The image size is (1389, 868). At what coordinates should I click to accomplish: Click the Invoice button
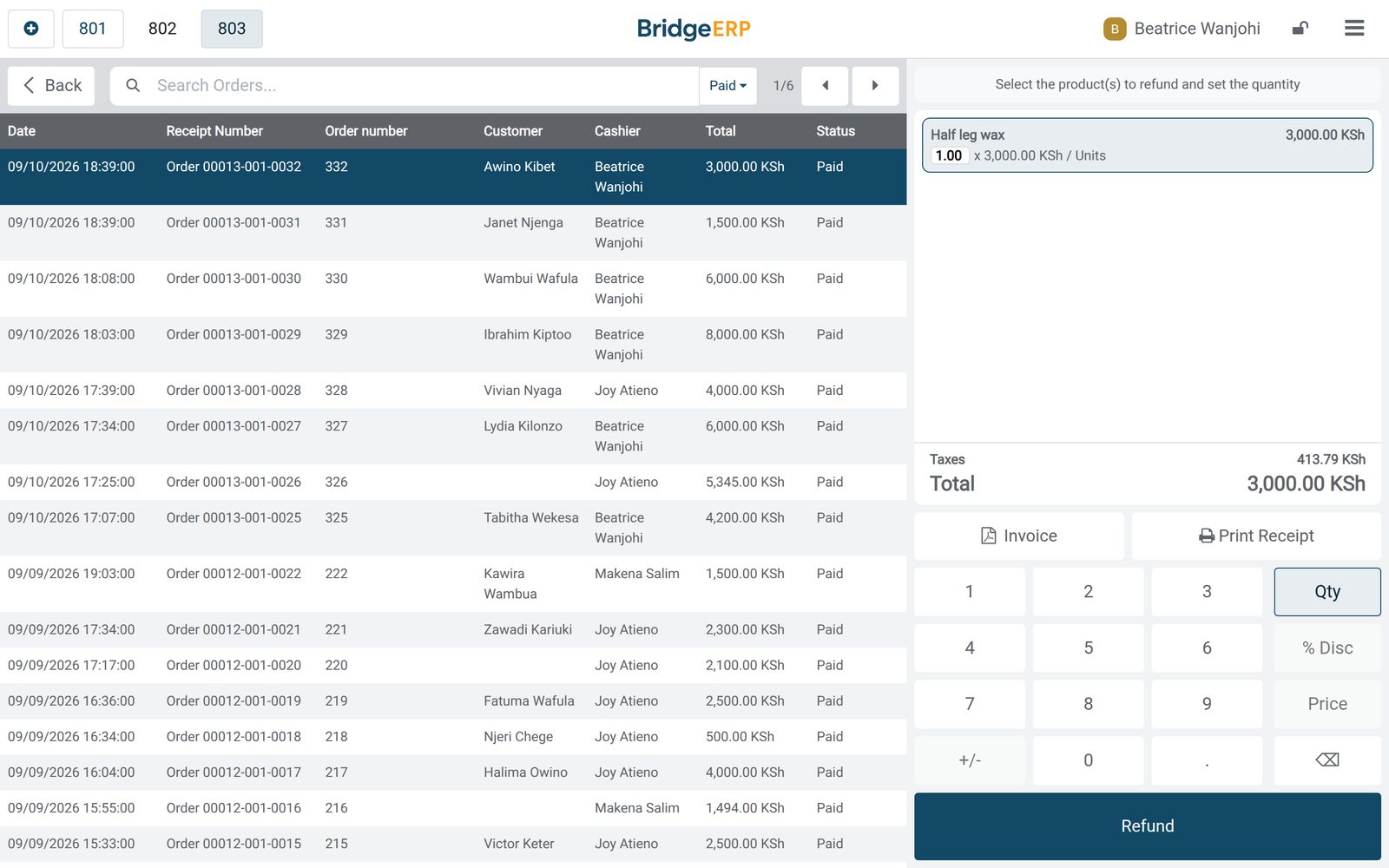pos(1018,536)
